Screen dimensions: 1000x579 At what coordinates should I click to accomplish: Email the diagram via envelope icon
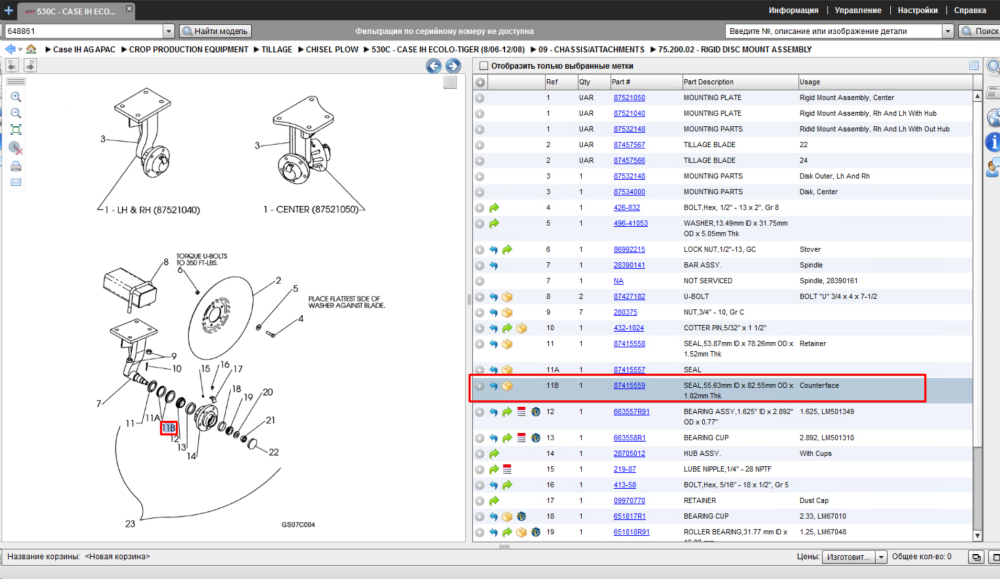16,182
